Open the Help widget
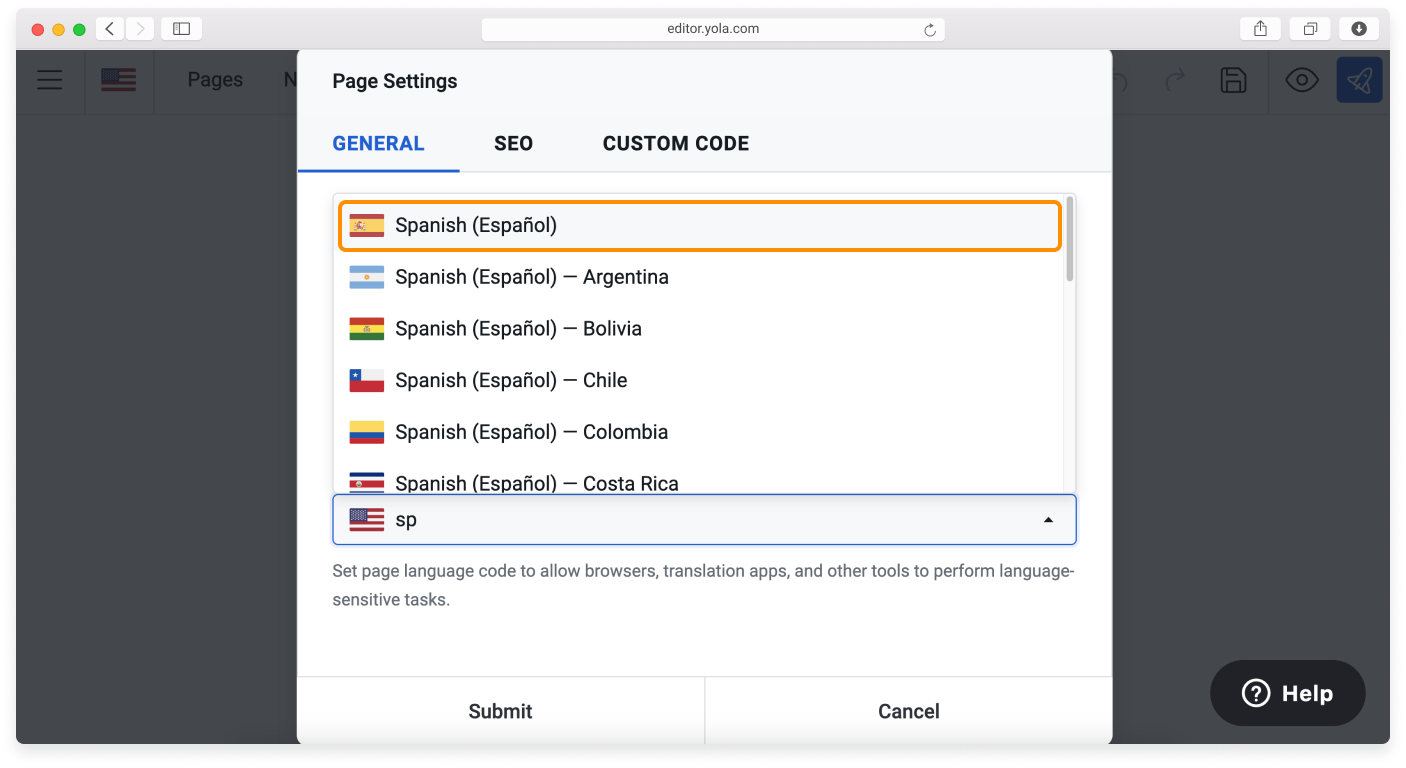The width and height of the screenshot is (1406, 768). pos(1287,692)
